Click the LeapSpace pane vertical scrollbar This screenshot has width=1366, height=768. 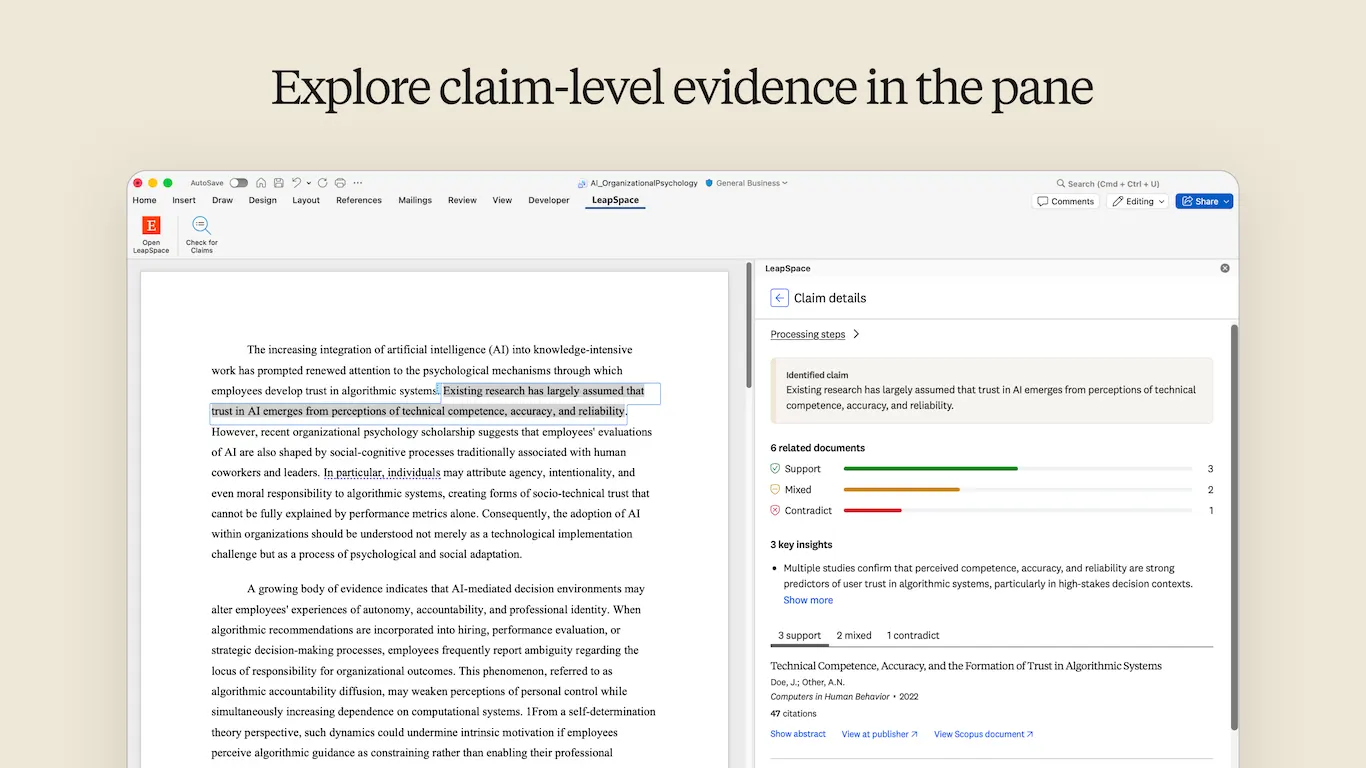tap(1234, 525)
